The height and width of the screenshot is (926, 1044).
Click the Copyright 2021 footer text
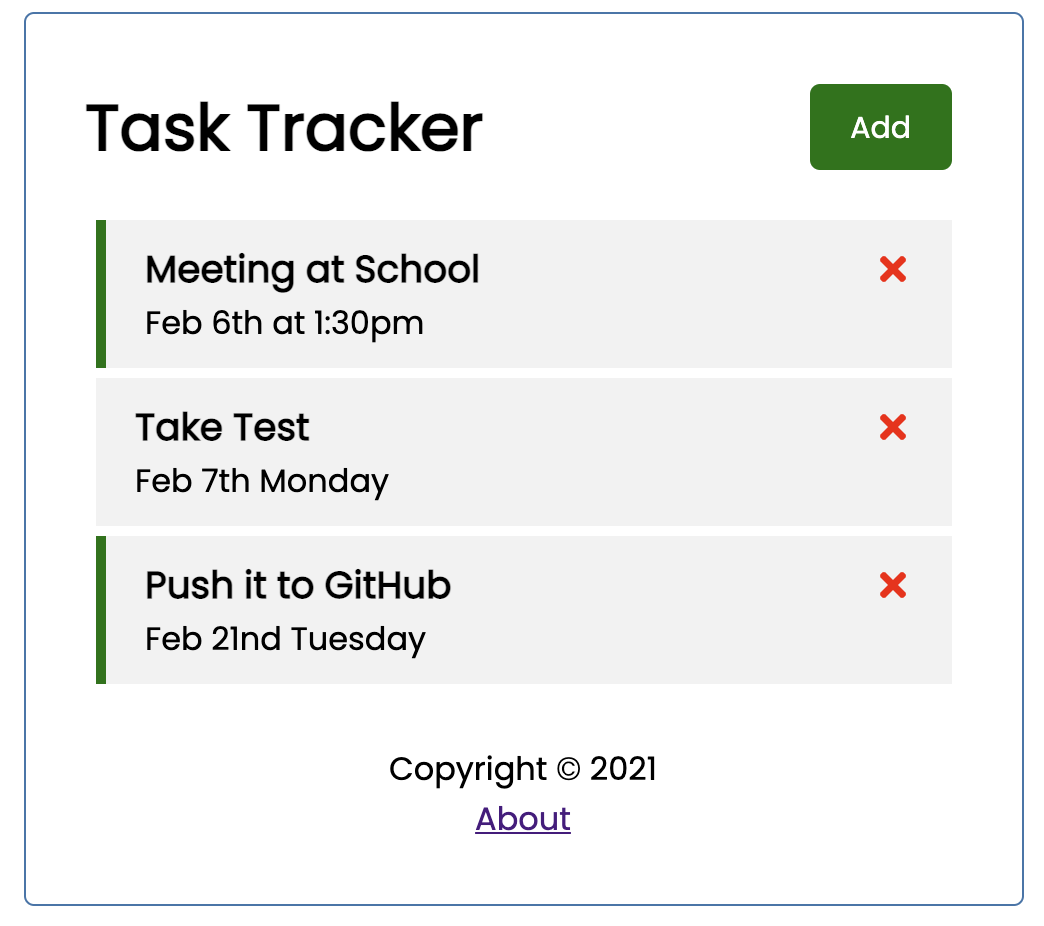pyautogui.click(x=523, y=769)
